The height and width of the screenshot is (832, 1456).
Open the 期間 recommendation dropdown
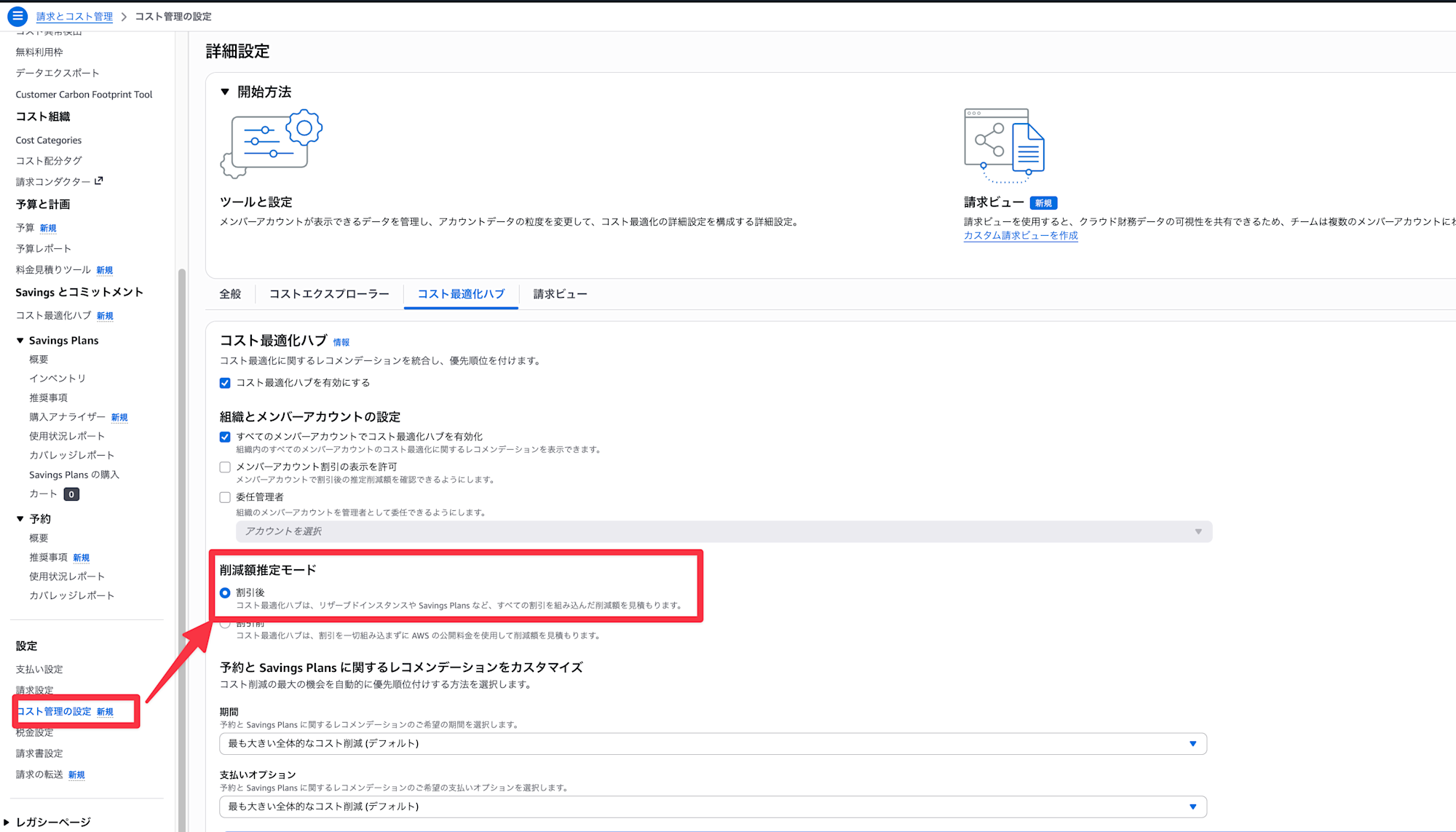coord(712,743)
